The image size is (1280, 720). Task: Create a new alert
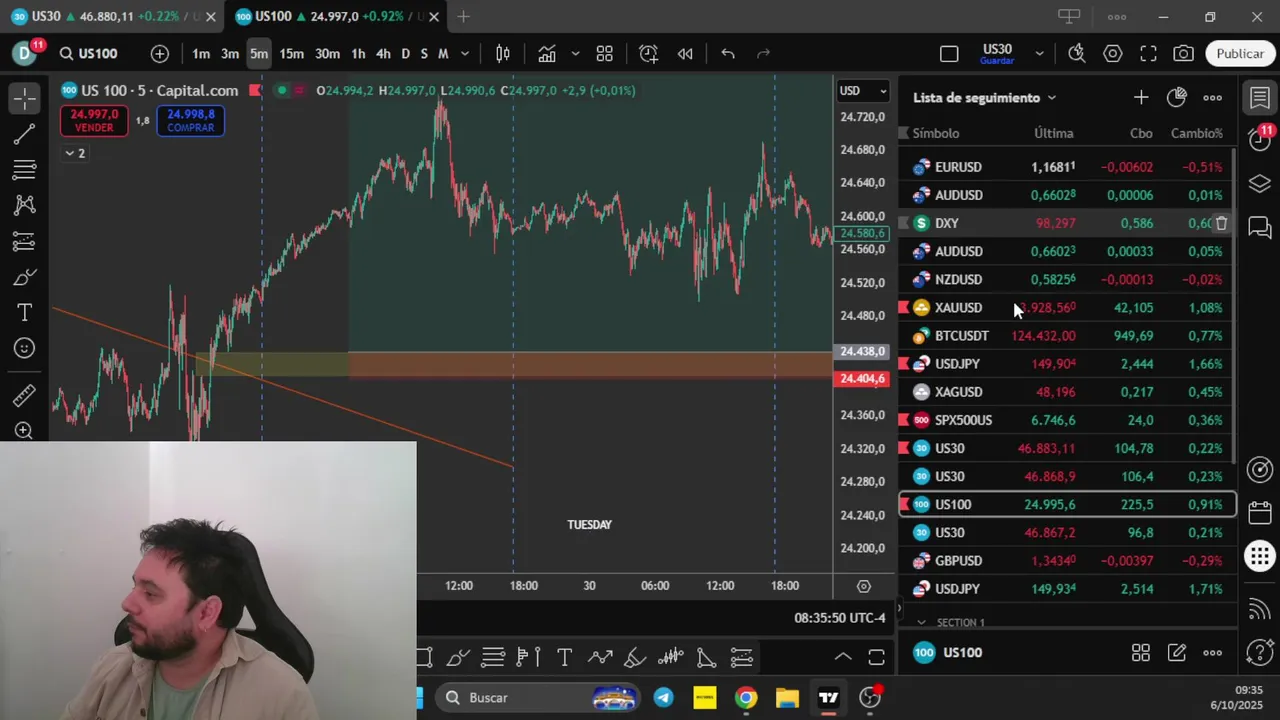click(649, 54)
